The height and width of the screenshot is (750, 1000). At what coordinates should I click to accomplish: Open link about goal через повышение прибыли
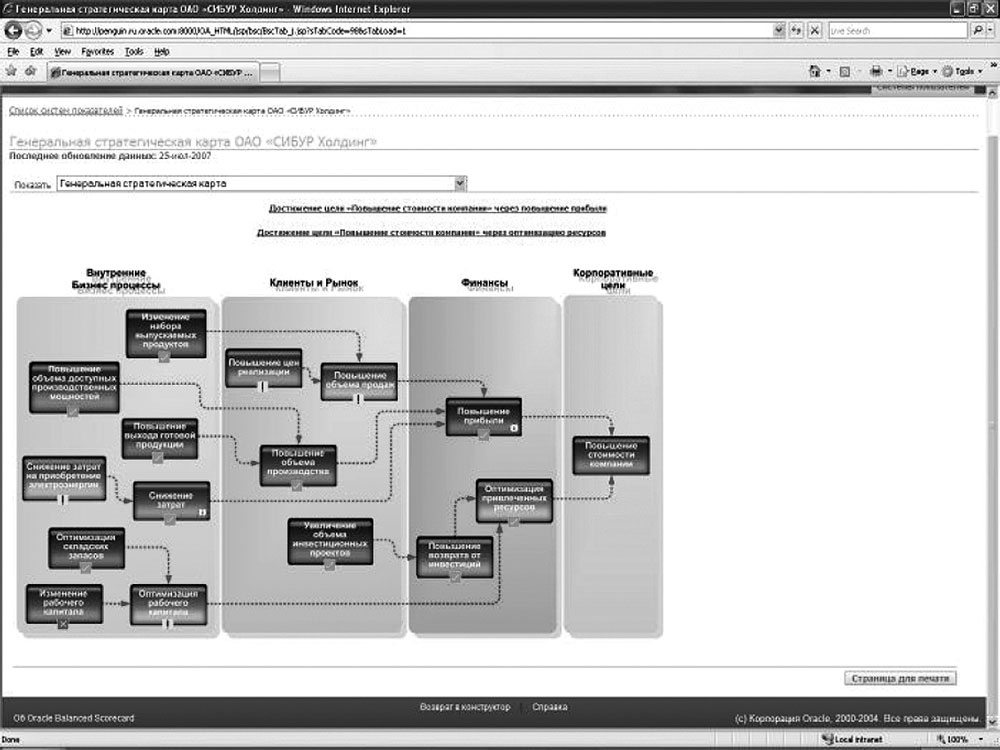[x=438, y=209]
